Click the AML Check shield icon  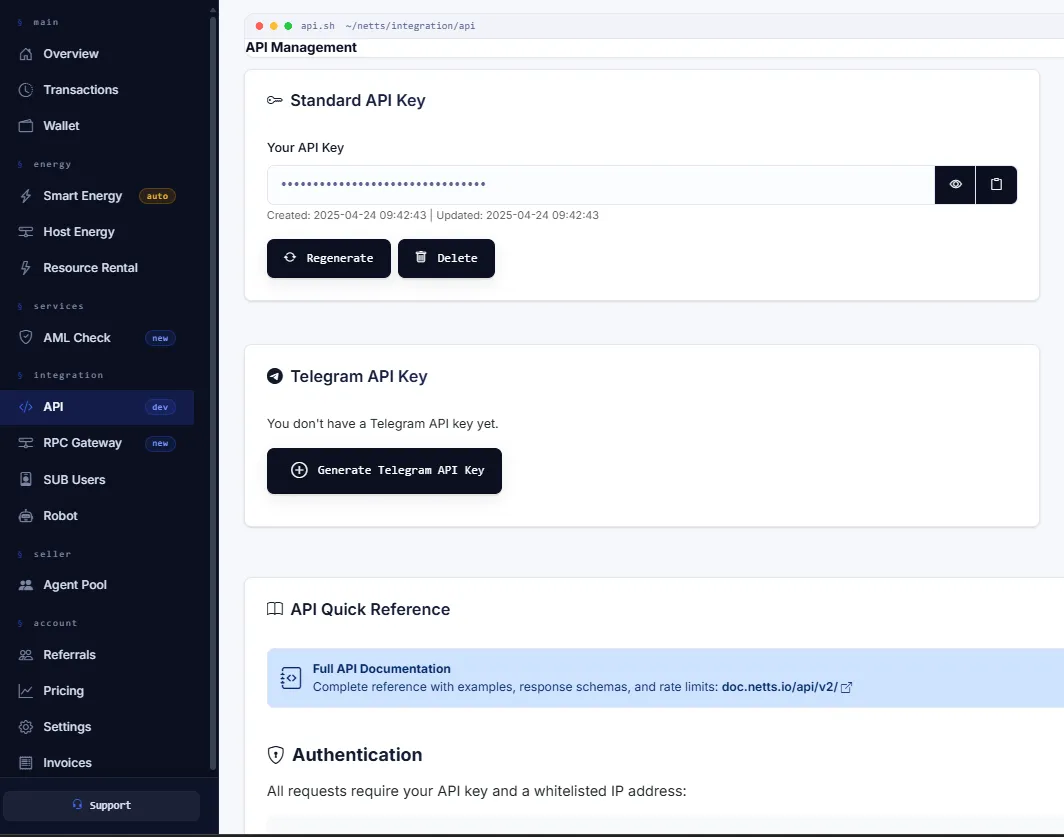26,337
